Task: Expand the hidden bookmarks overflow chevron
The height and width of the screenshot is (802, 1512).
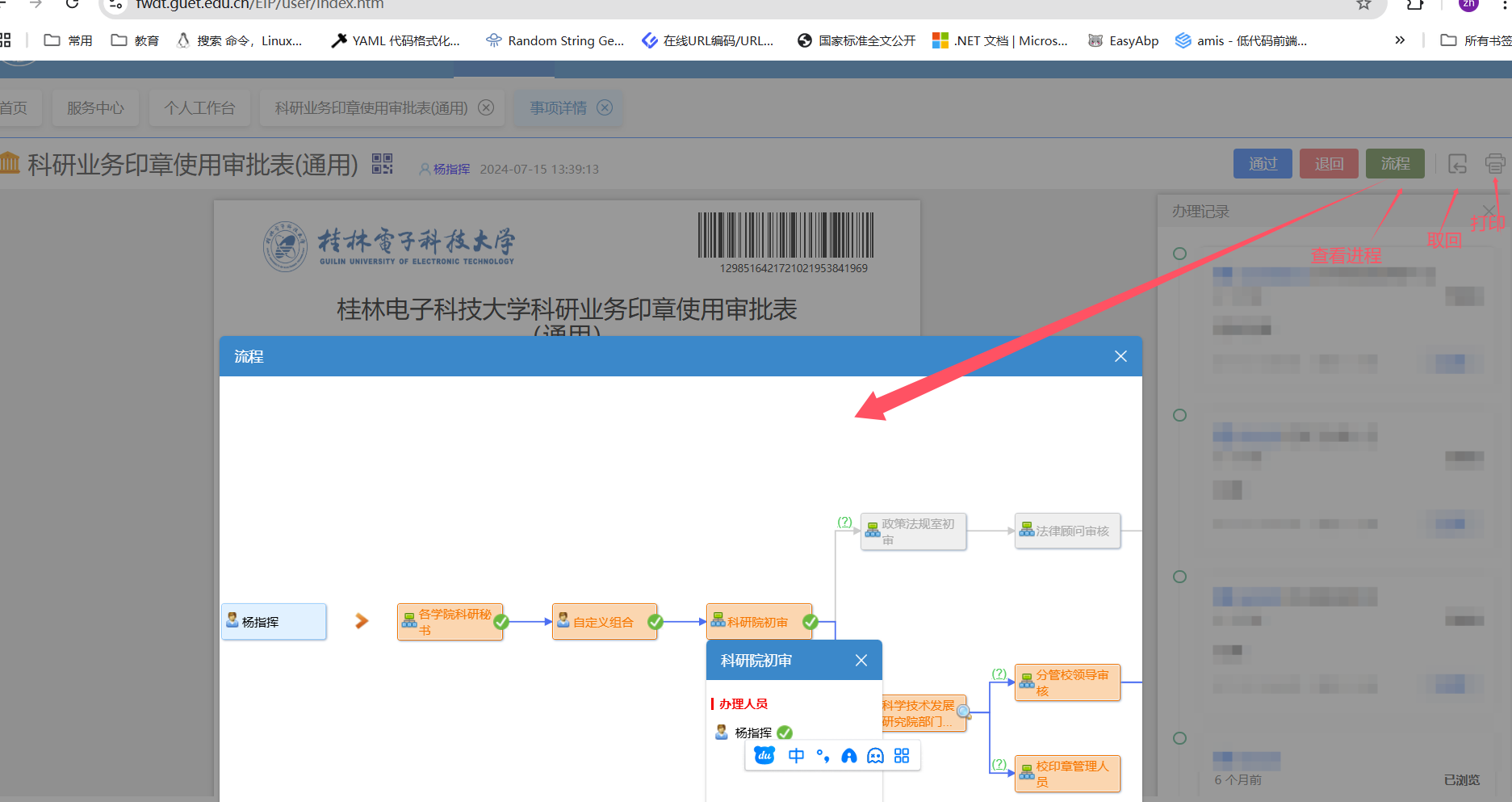Action: [x=1400, y=40]
